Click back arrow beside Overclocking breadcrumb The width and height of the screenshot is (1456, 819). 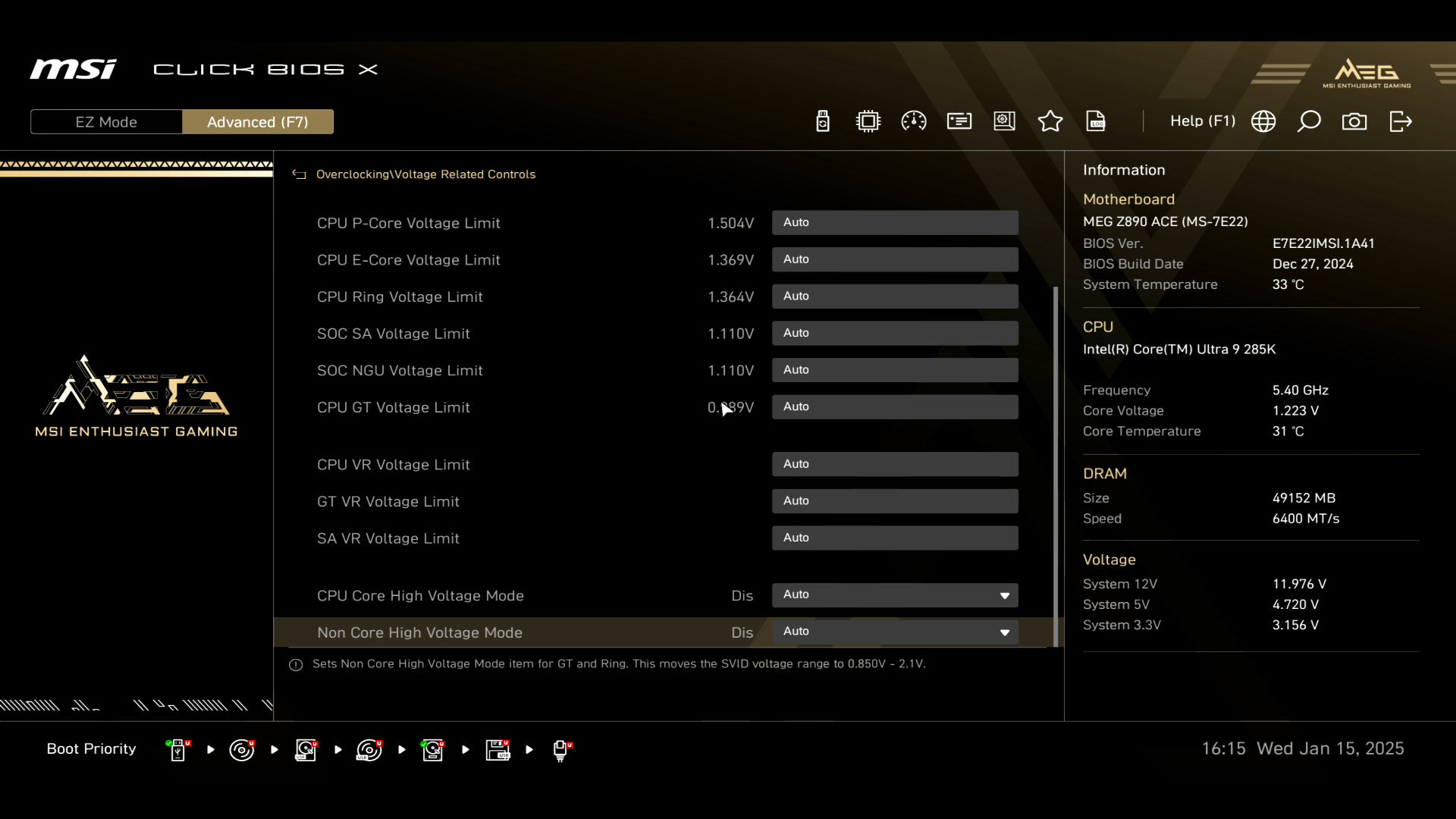(299, 174)
